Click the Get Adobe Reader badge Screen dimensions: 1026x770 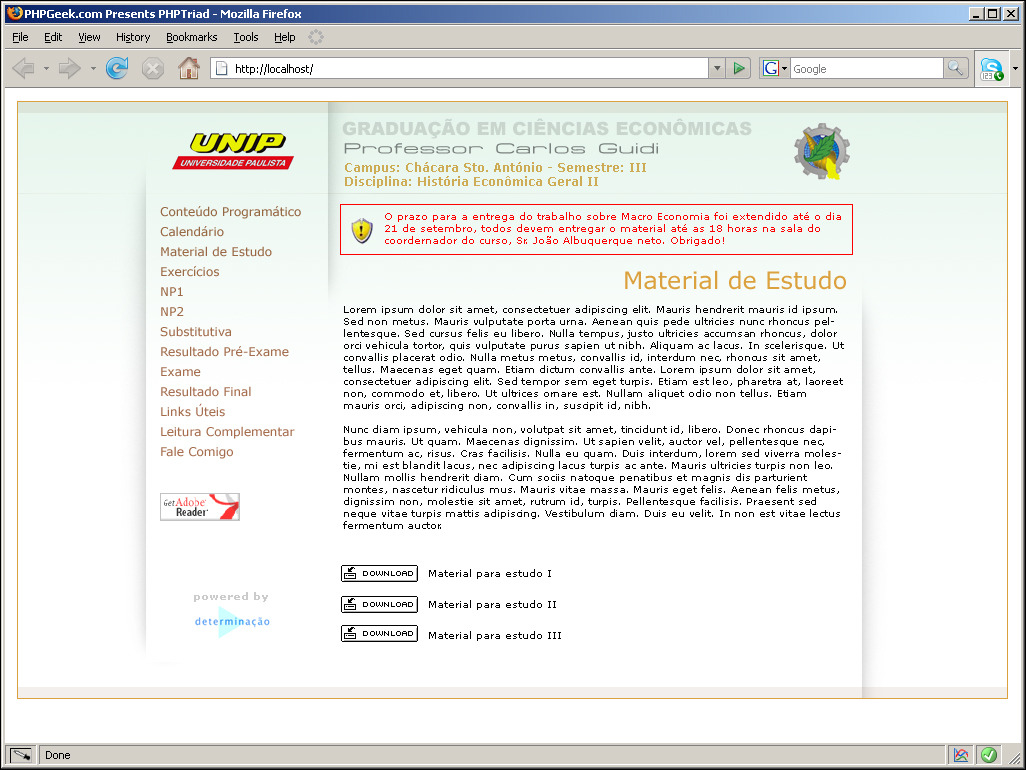(x=200, y=507)
